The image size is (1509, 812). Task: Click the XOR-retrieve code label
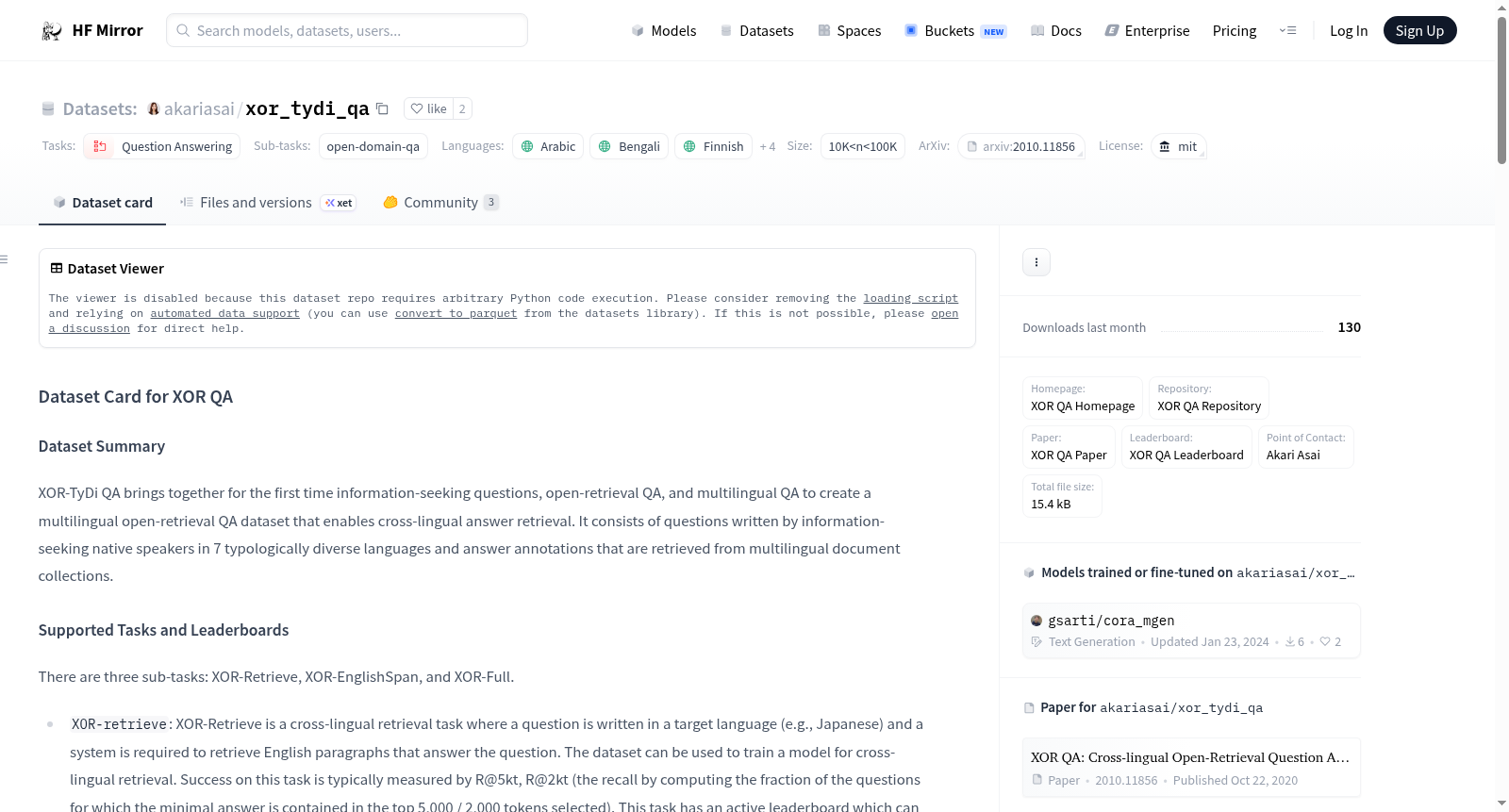tap(119, 724)
